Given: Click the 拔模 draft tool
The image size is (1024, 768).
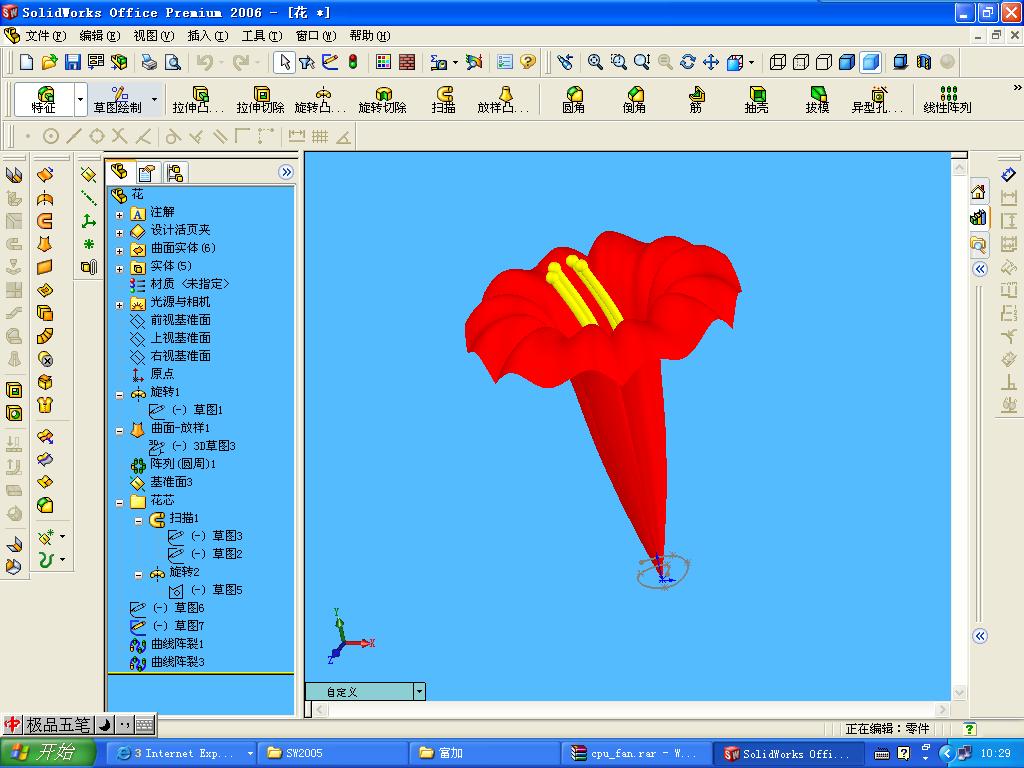Looking at the screenshot, I should [x=817, y=100].
